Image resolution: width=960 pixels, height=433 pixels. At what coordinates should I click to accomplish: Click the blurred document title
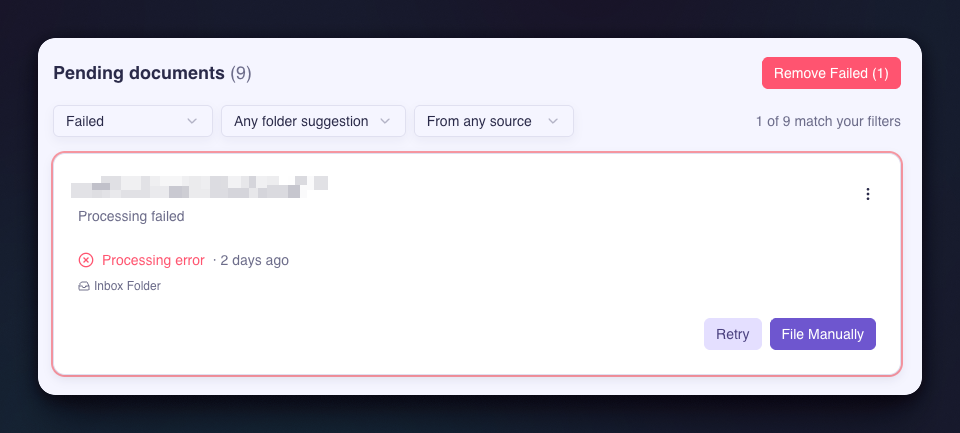199,187
